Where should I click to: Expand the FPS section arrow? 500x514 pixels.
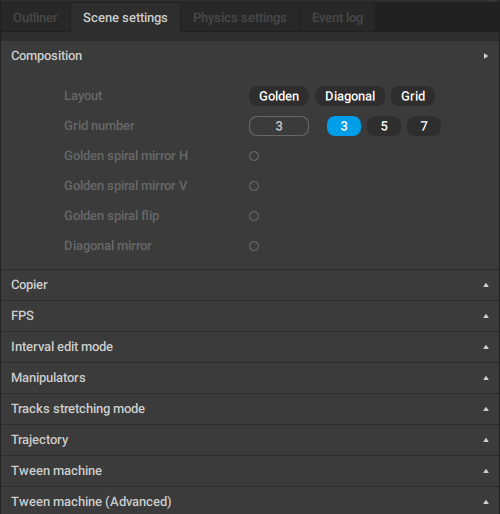[486, 316]
